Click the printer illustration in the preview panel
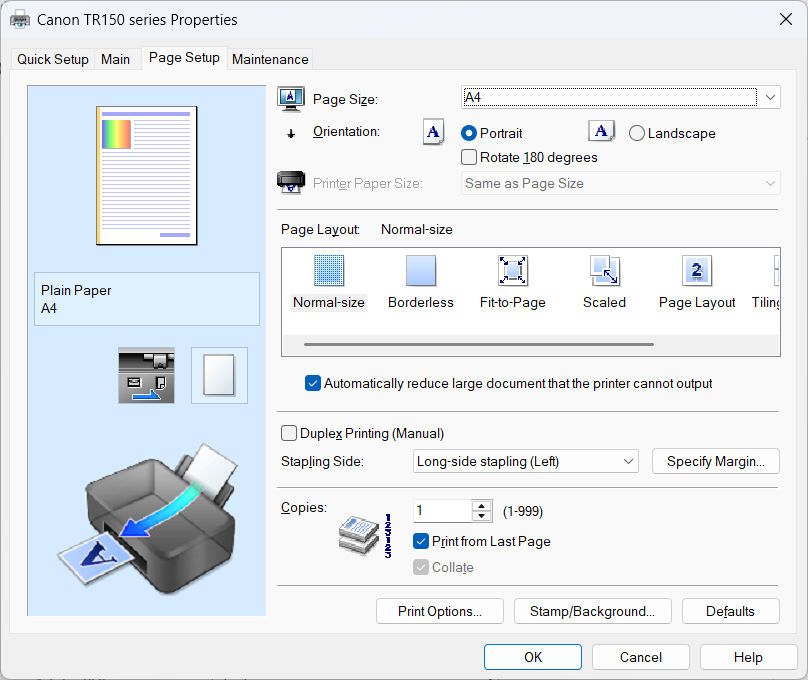 click(148, 520)
